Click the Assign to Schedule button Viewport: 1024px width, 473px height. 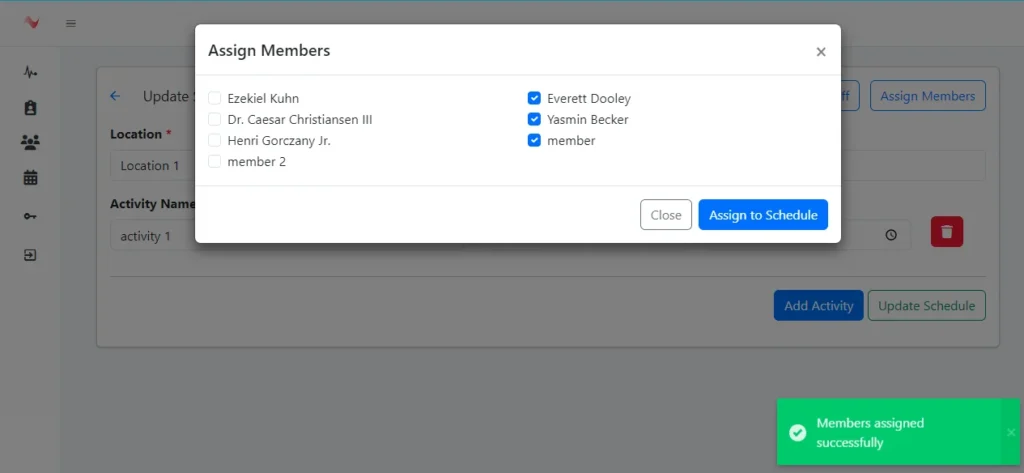coord(762,215)
